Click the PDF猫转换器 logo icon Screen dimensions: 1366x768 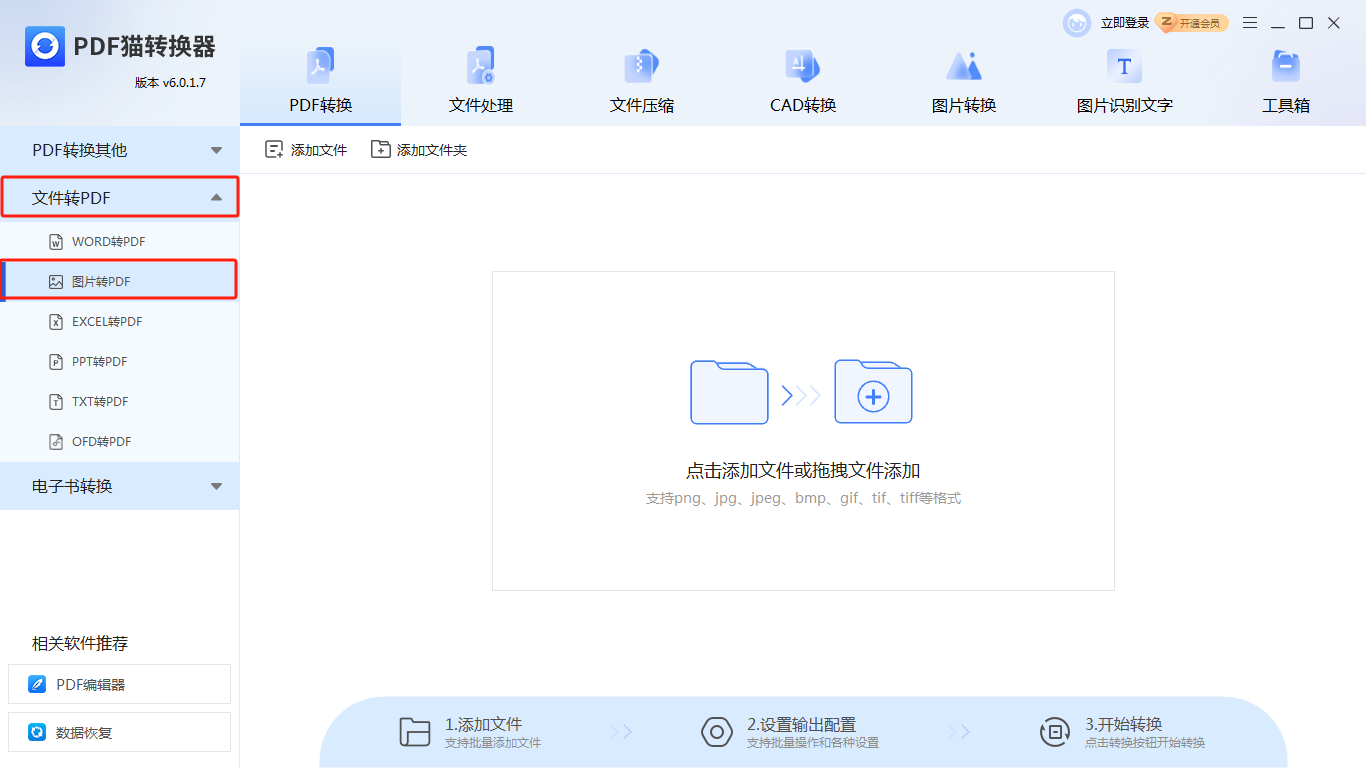click(45, 46)
